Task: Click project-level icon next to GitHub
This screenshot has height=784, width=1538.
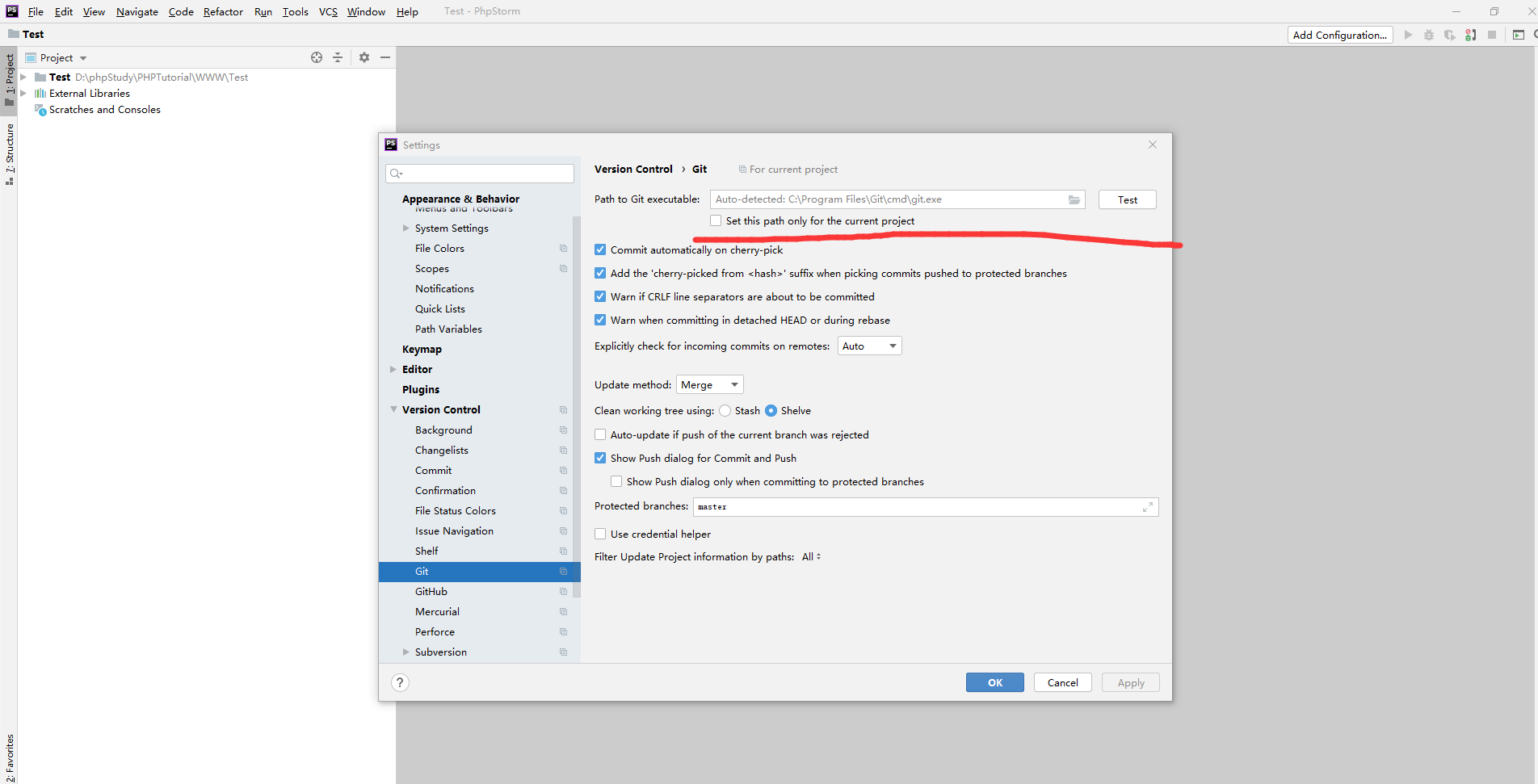Action: (x=563, y=592)
